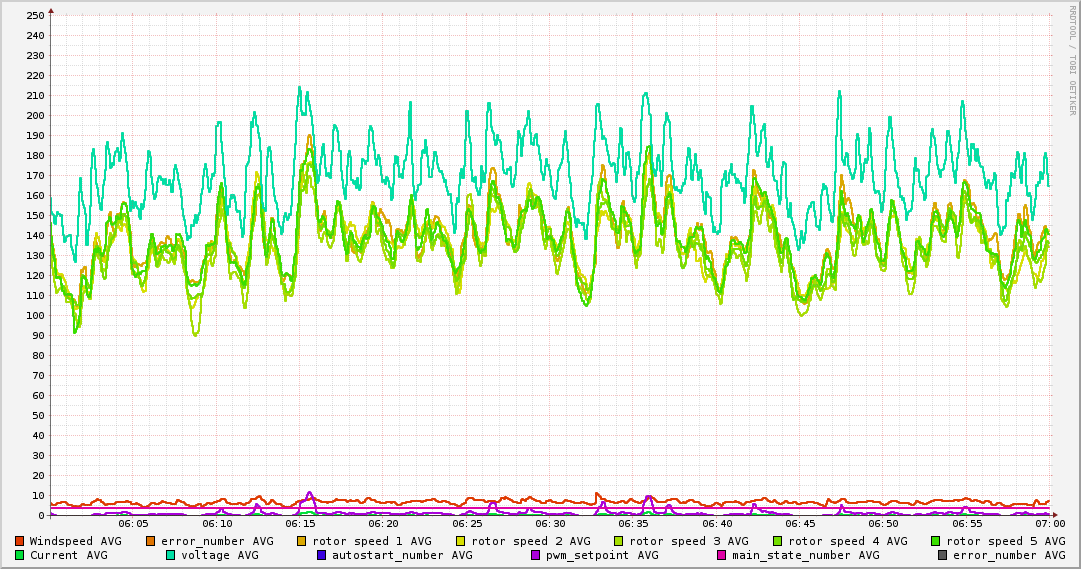
Task: Click the 10 value on the vertical axis
Action: pyautogui.click(x=38, y=495)
